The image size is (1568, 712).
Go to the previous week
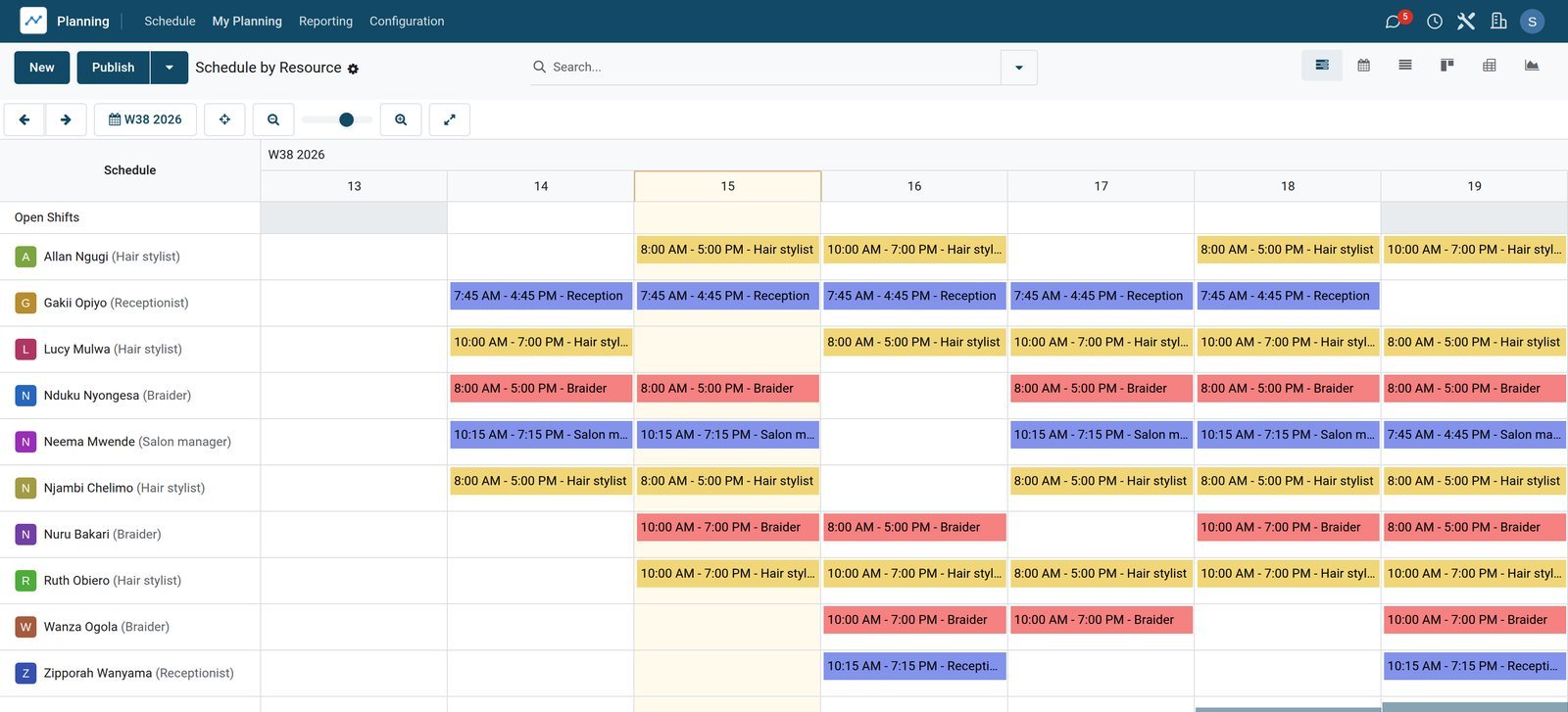[24, 119]
